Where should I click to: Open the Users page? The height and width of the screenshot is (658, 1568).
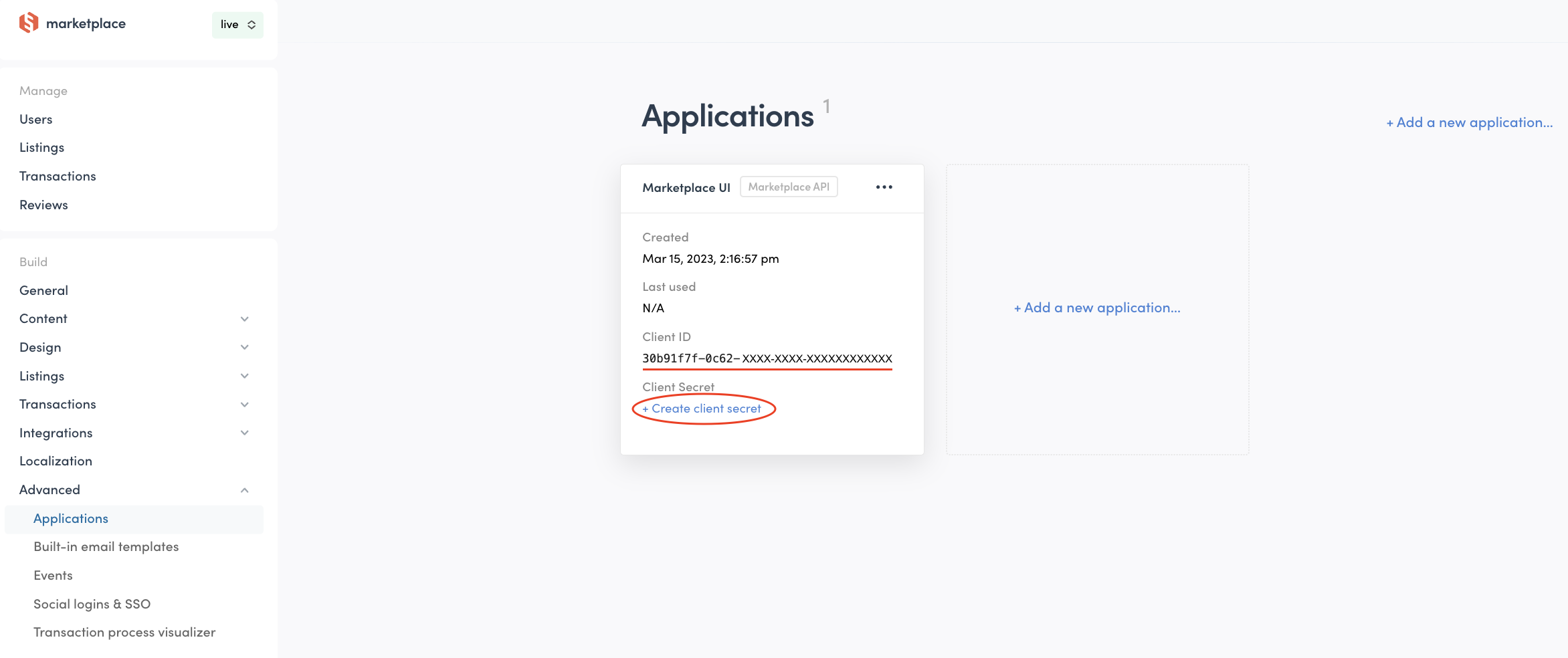click(x=36, y=119)
